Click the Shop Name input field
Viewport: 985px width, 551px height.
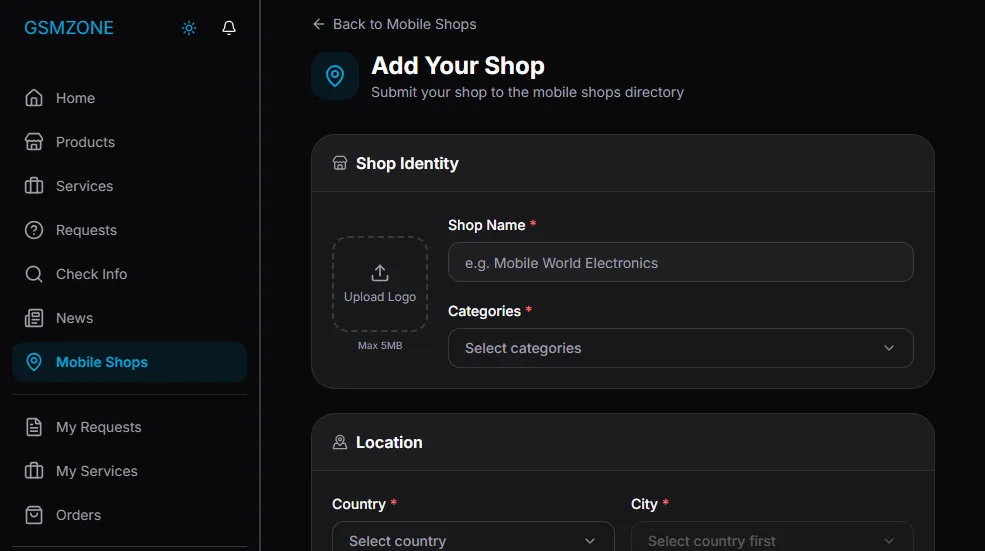[680, 263]
